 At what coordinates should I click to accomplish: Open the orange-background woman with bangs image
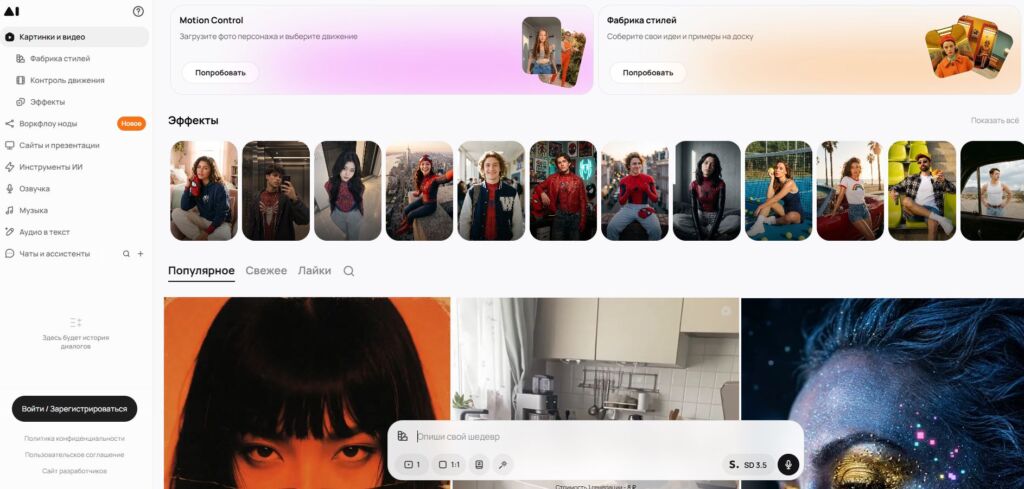pyautogui.click(x=307, y=393)
